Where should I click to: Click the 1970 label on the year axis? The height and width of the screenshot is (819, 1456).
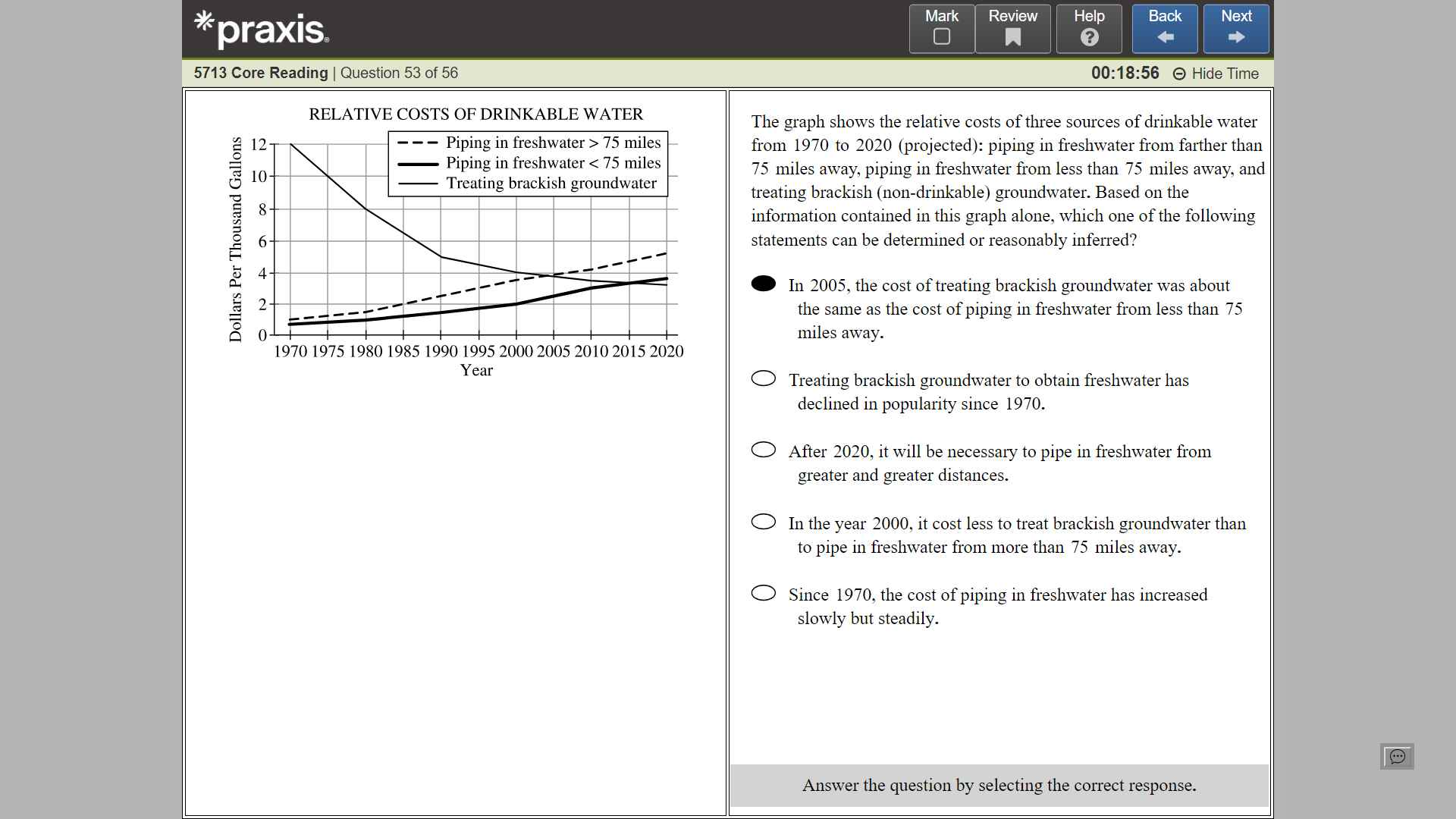290,351
